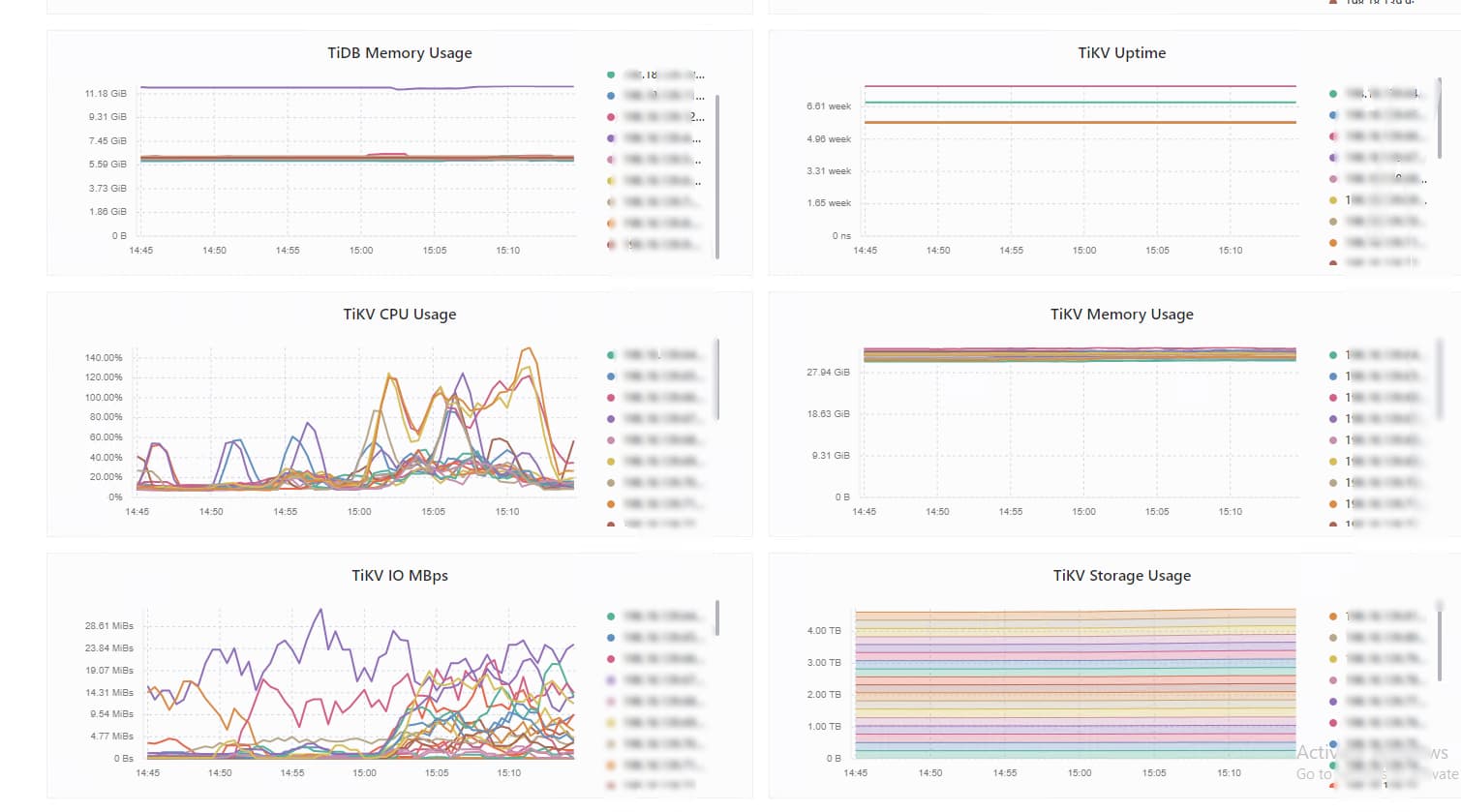The height and width of the screenshot is (812, 1461).
Task: Click the 4.00 TB axis label
Action: click(824, 631)
